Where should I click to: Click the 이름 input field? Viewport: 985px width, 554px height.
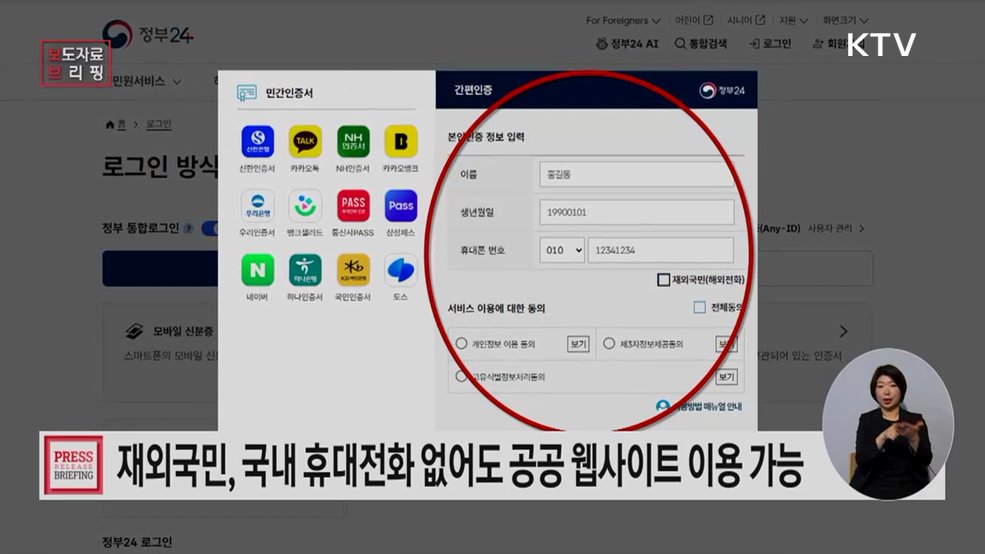pyautogui.click(x=636, y=174)
